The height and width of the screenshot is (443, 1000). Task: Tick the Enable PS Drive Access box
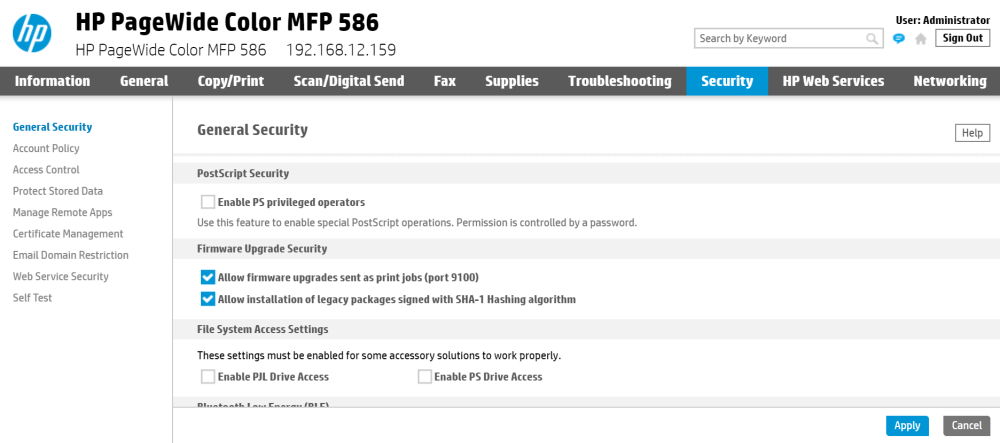(425, 377)
